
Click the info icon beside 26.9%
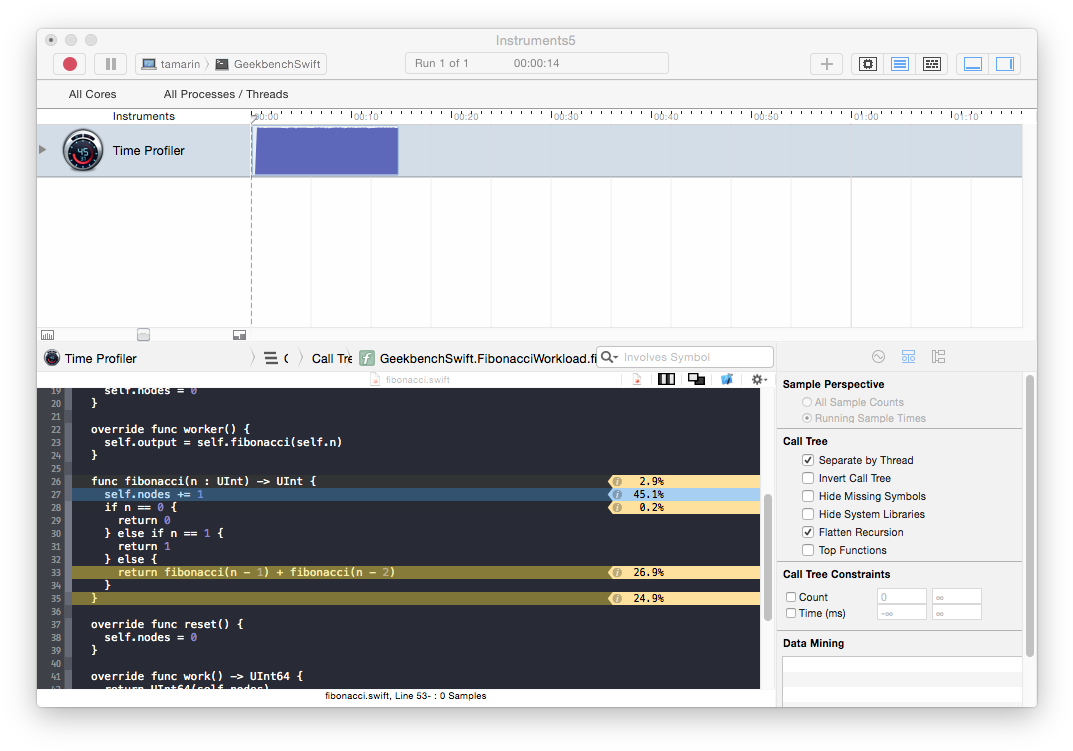pyautogui.click(x=617, y=572)
